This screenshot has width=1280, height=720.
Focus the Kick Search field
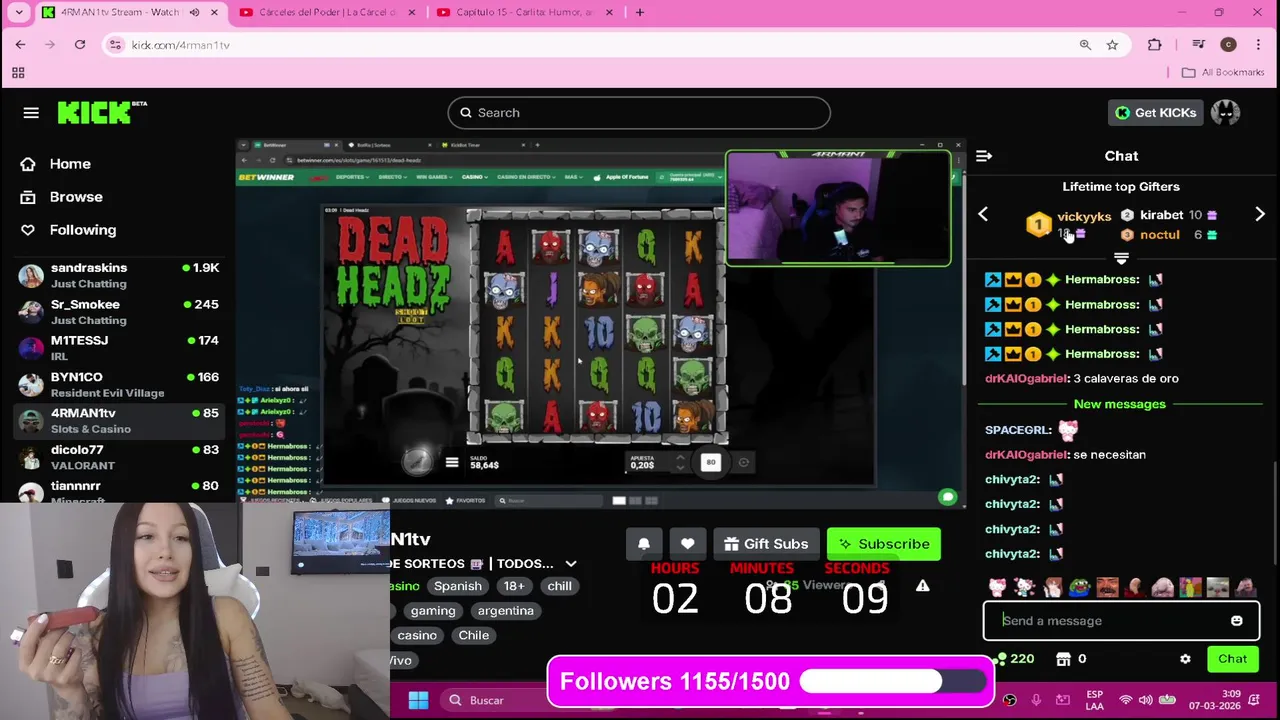[639, 113]
